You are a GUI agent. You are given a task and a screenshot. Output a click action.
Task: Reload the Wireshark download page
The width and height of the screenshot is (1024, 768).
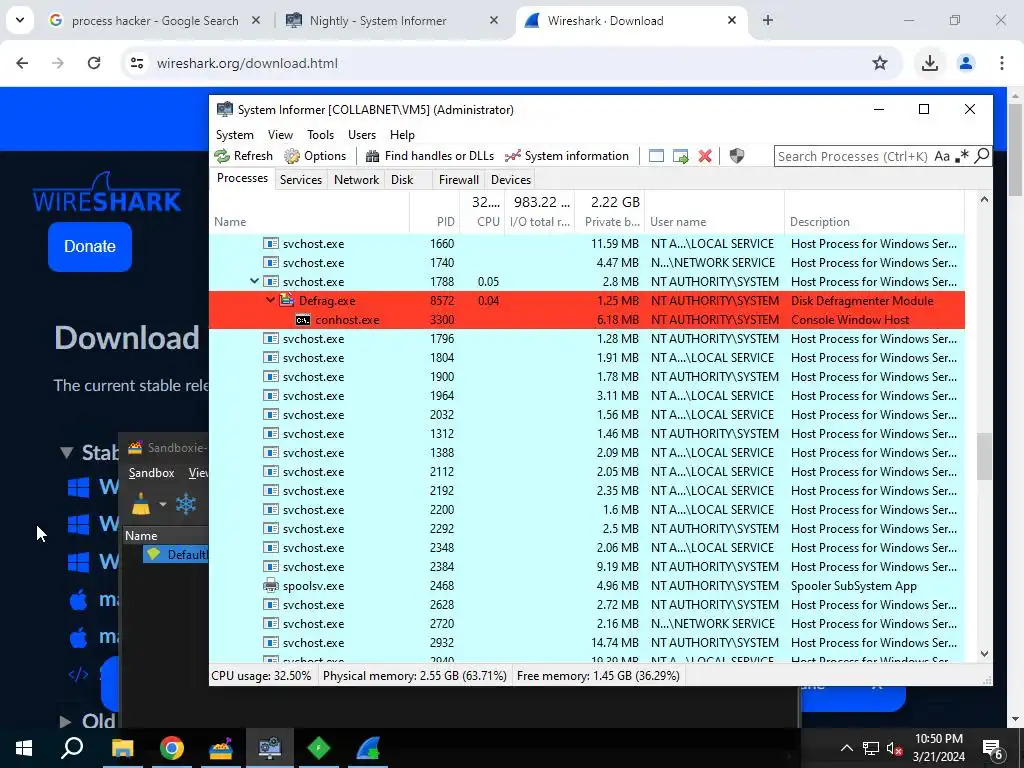94,63
